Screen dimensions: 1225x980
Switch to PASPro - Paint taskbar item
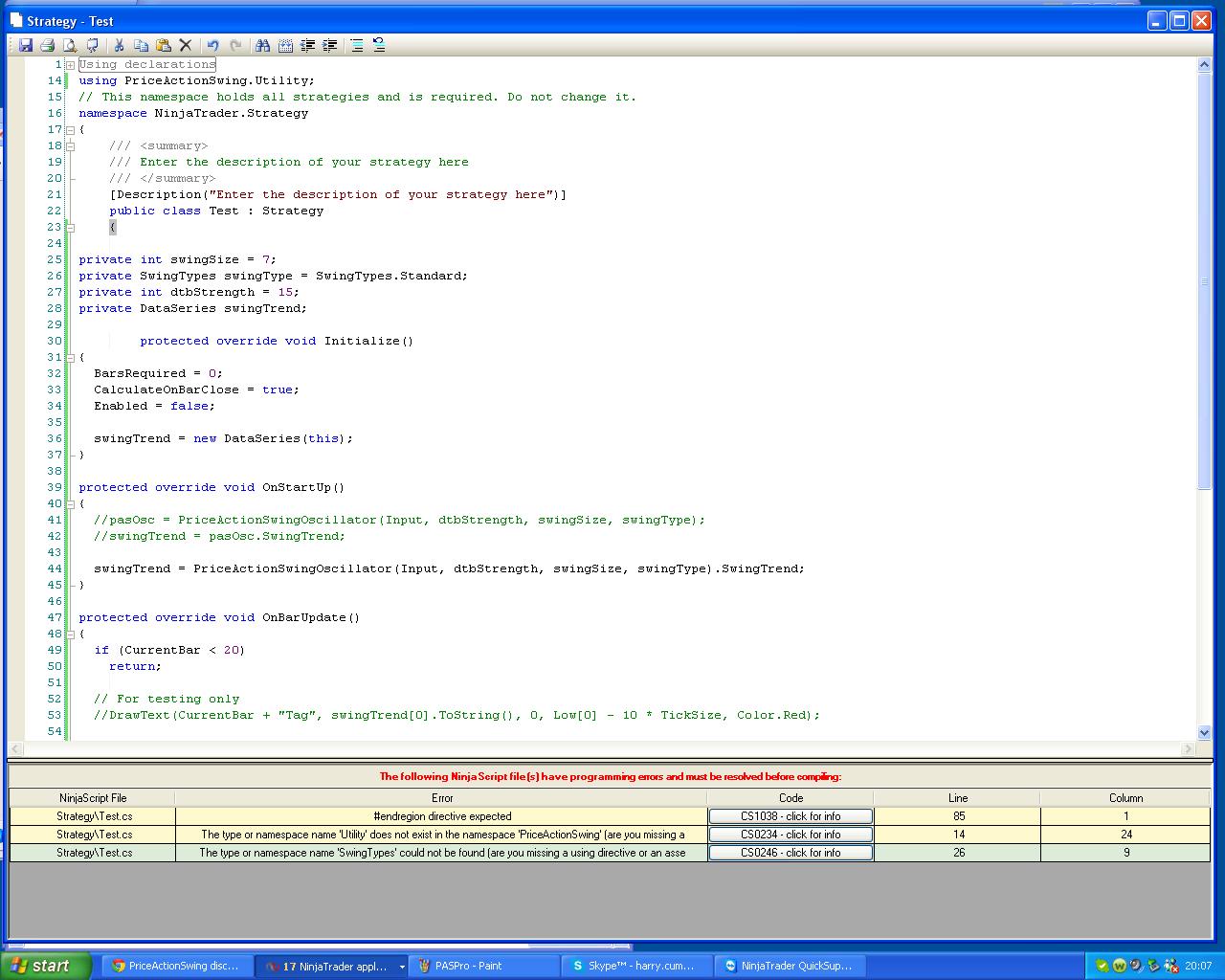485,967
